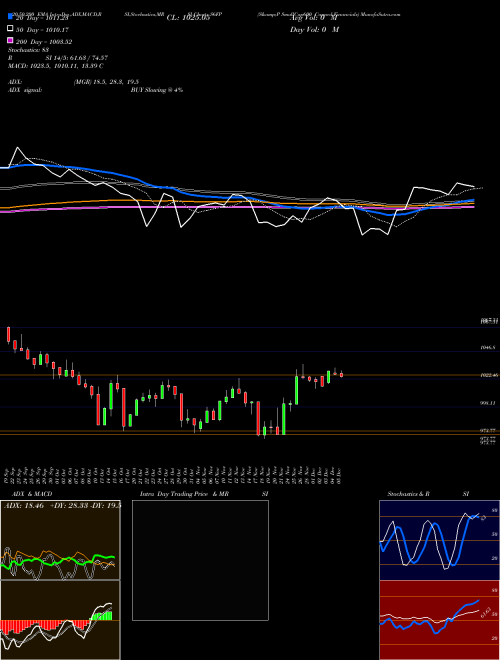
Task: Select the '50 Day = 1010.17' text
Action: [x=43, y=30]
